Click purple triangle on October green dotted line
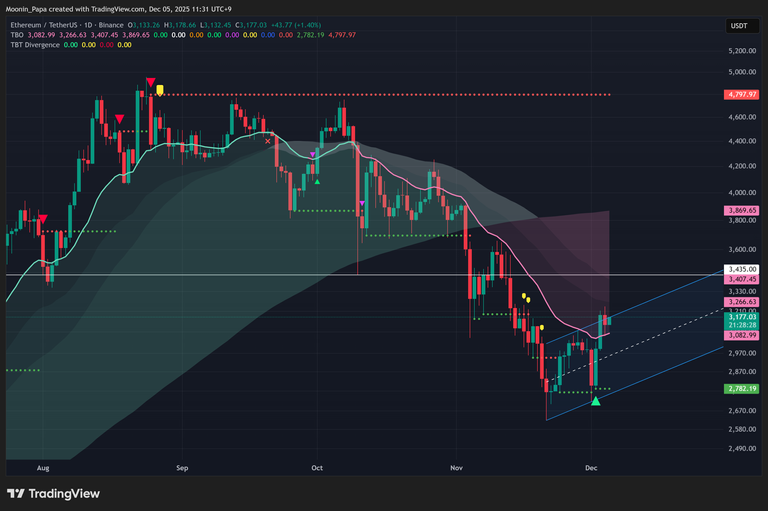This screenshot has height=511, width=768. (x=362, y=204)
